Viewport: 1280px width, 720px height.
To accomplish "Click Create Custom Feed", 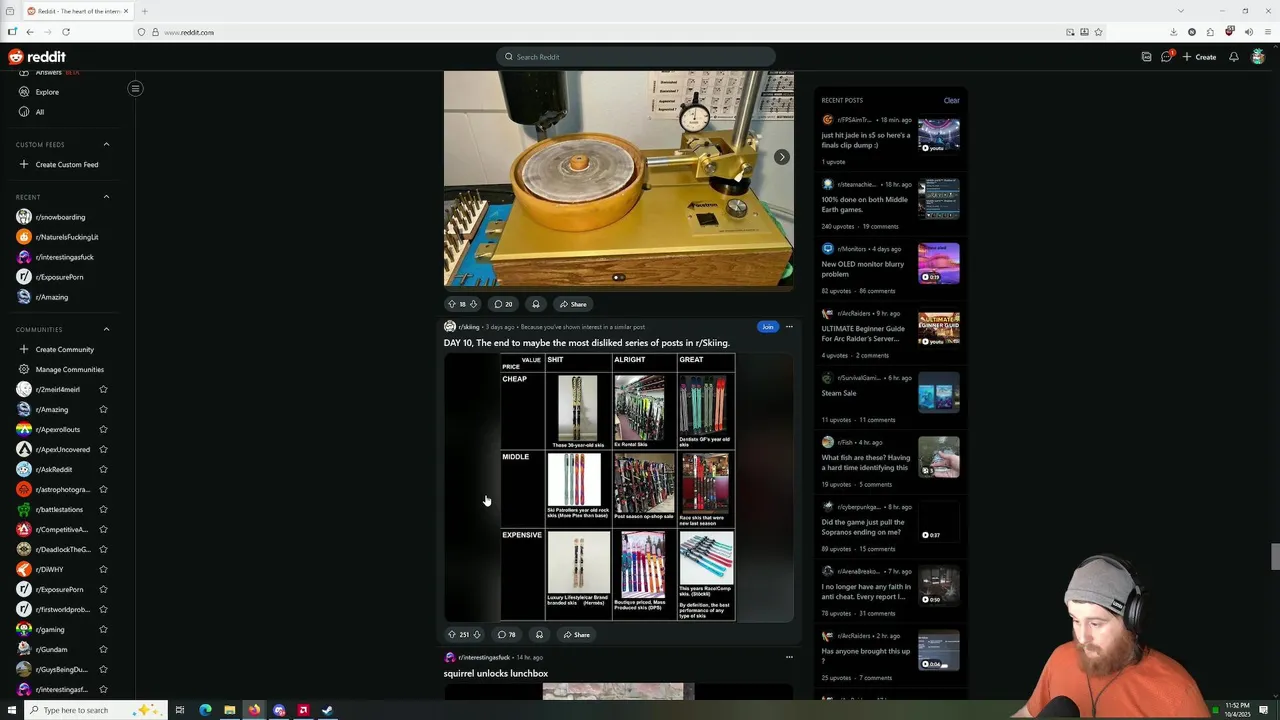I will pos(66,164).
